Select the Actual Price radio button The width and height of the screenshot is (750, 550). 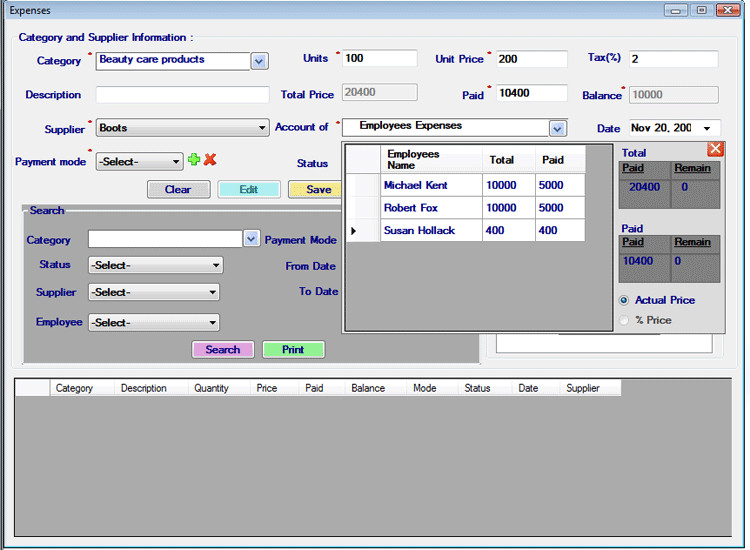click(624, 300)
